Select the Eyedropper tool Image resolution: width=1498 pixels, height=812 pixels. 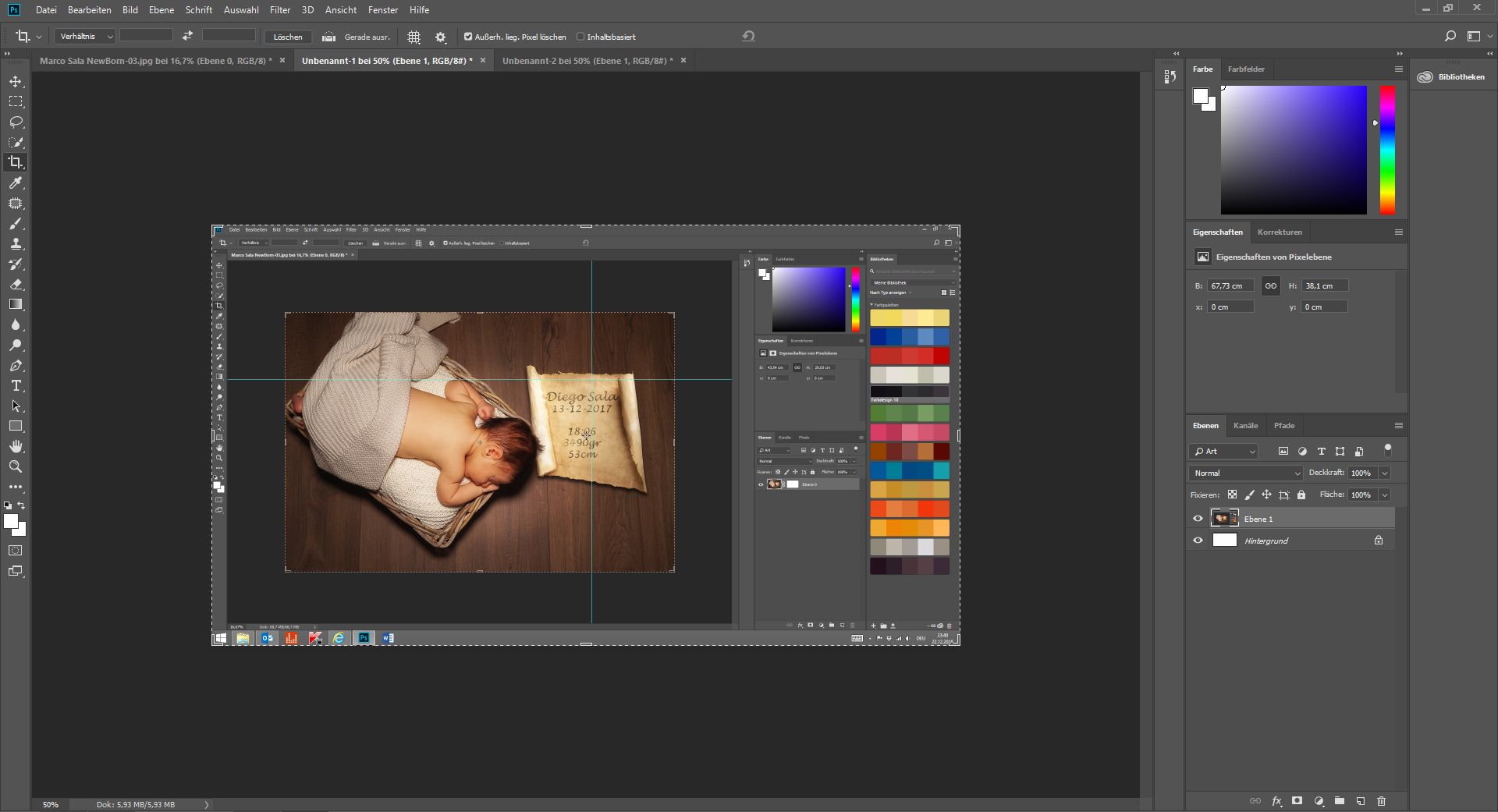coord(16,183)
